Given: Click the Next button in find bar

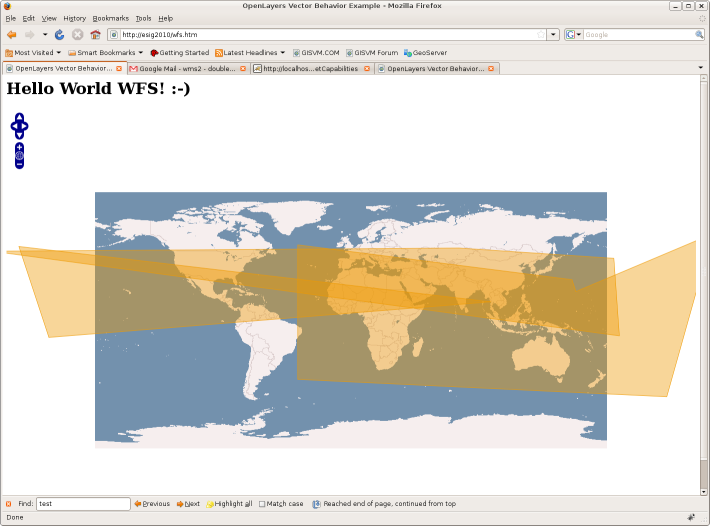Looking at the screenshot, I should (188, 504).
